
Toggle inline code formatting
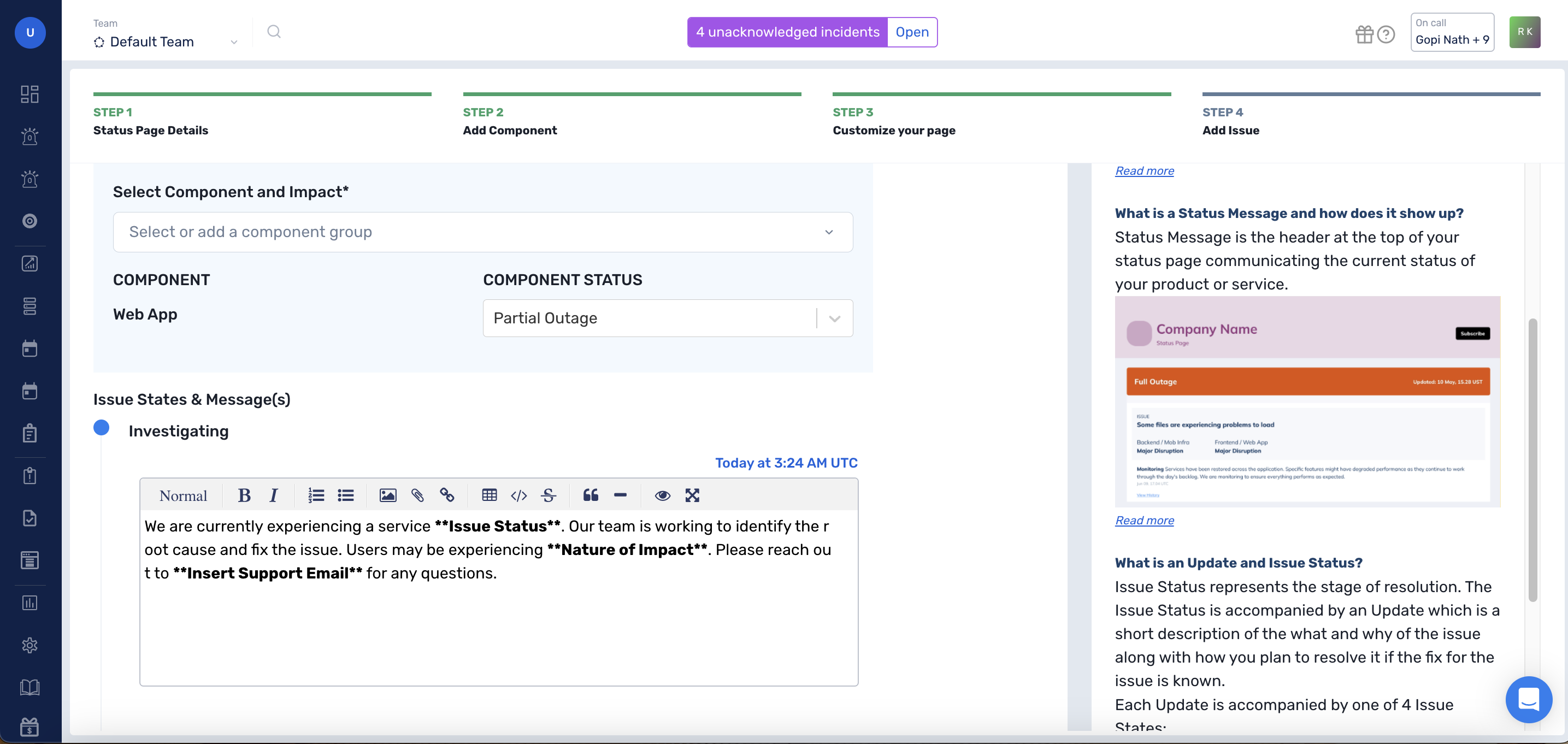pyautogui.click(x=518, y=495)
